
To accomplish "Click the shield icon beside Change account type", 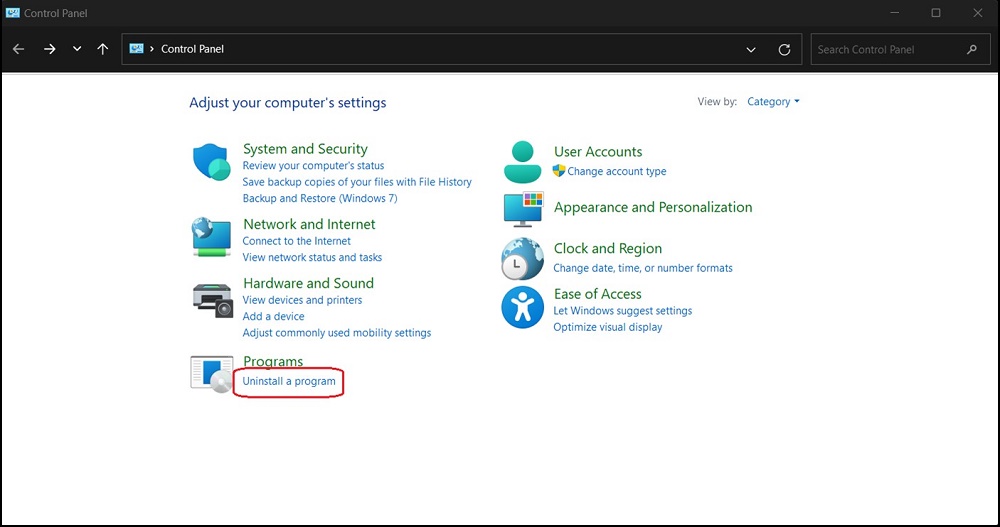I will click(559, 170).
